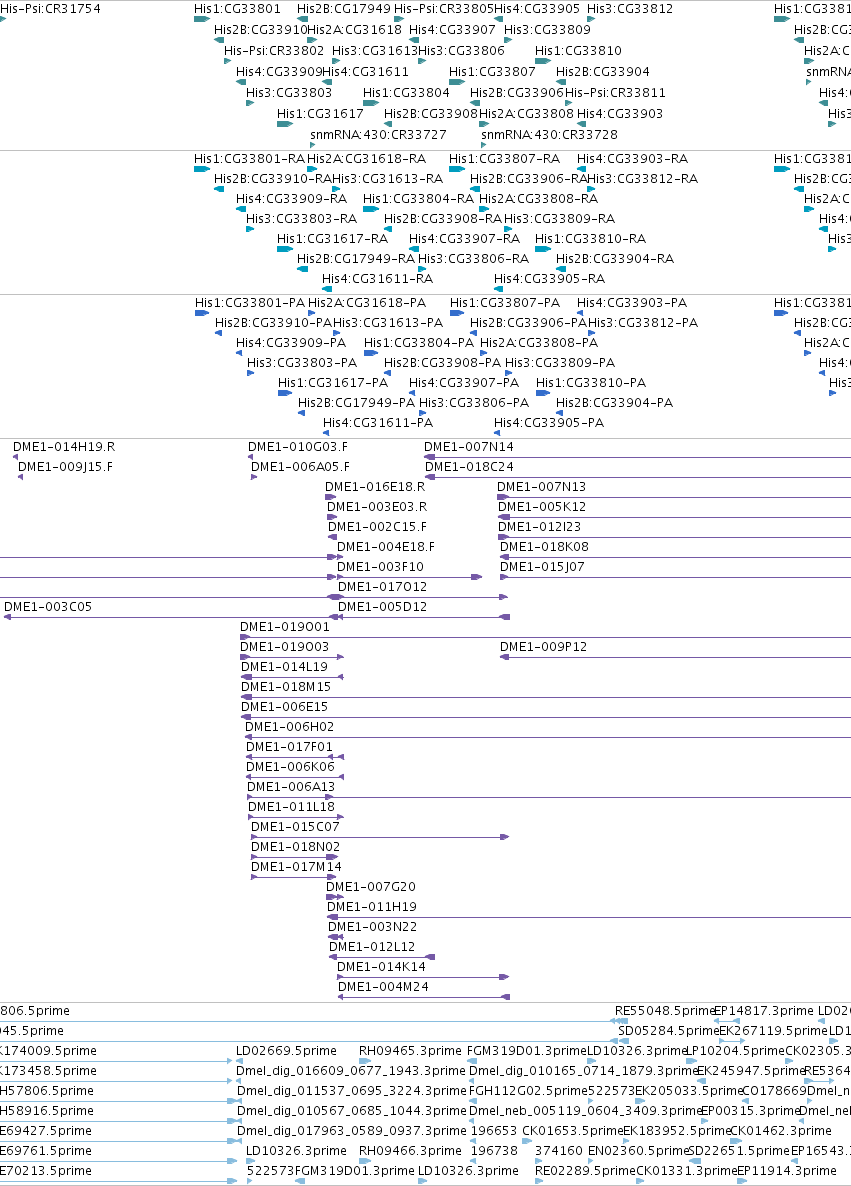Open BAC clone DME1-007G20
Viewport: 851px width, 1186px height.
[x=371, y=887]
